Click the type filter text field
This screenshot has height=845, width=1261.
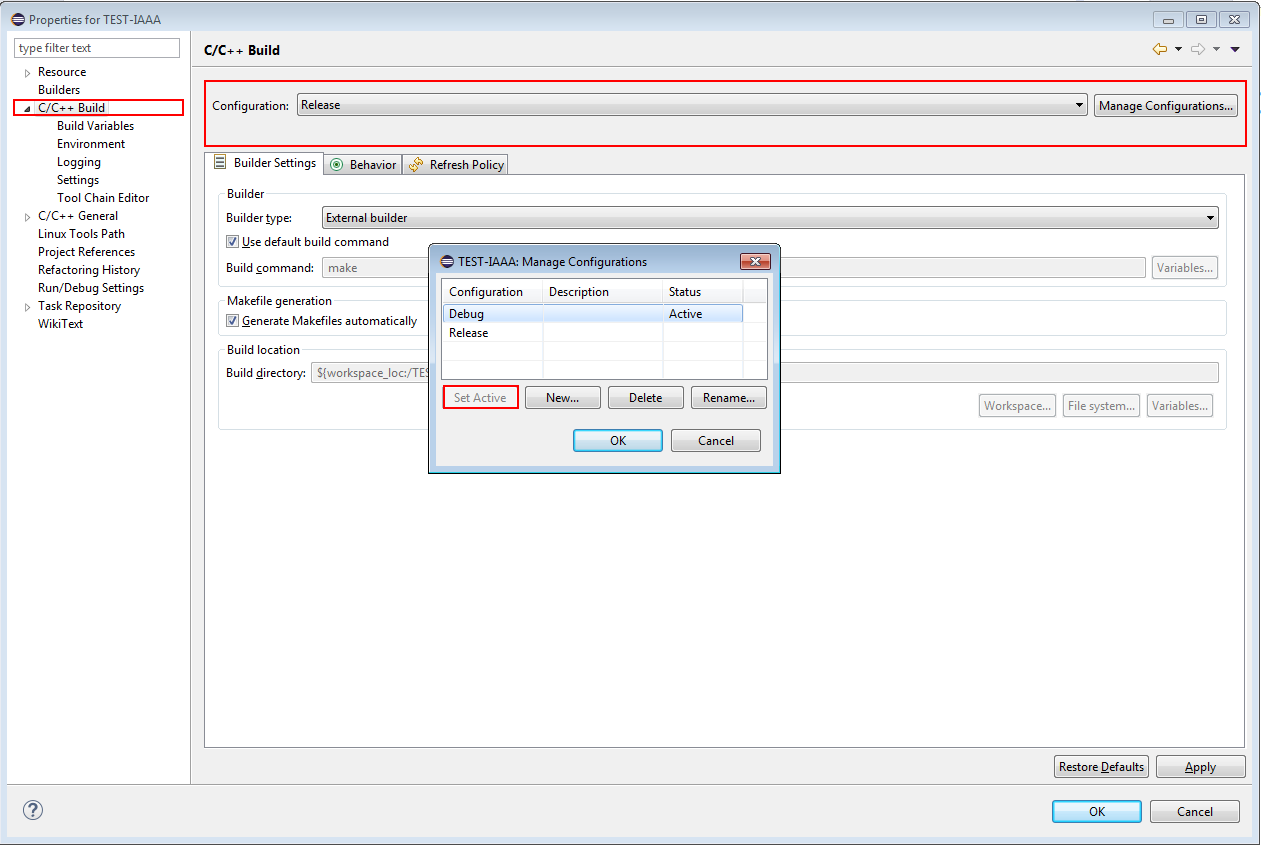[x=98, y=48]
